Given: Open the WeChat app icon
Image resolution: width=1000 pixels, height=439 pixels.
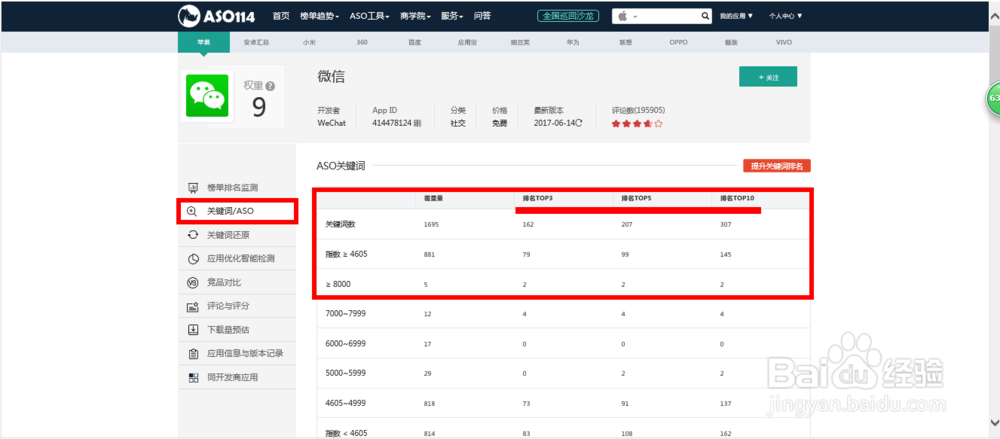Looking at the screenshot, I should point(207,96).
